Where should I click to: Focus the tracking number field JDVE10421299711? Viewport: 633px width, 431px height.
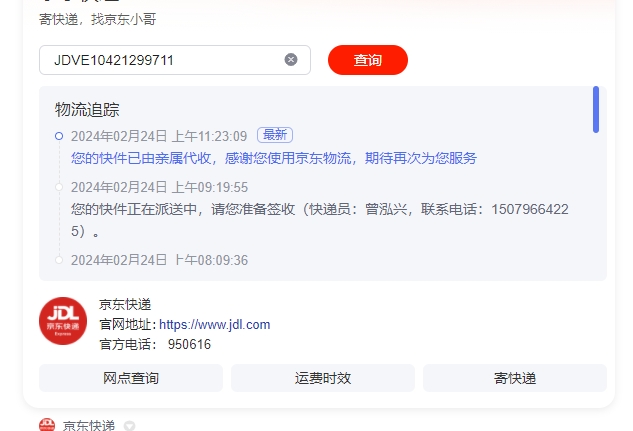coord(175,60)
